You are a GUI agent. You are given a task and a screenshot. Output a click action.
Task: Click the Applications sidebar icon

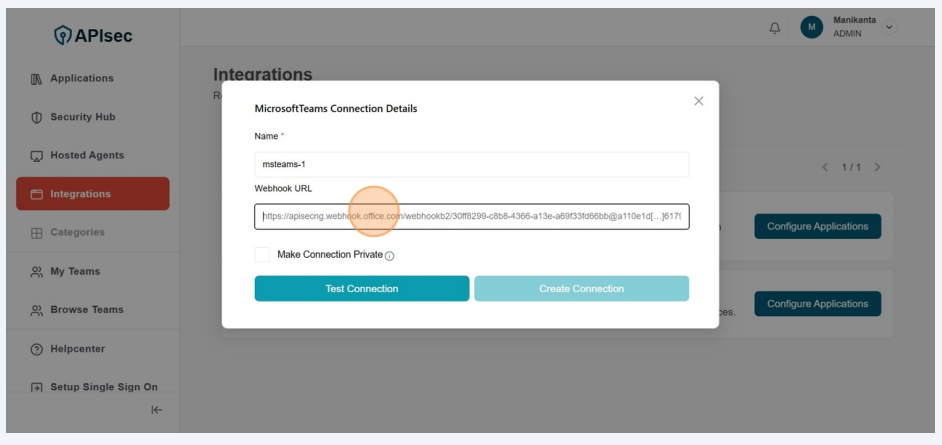(37, 79)
